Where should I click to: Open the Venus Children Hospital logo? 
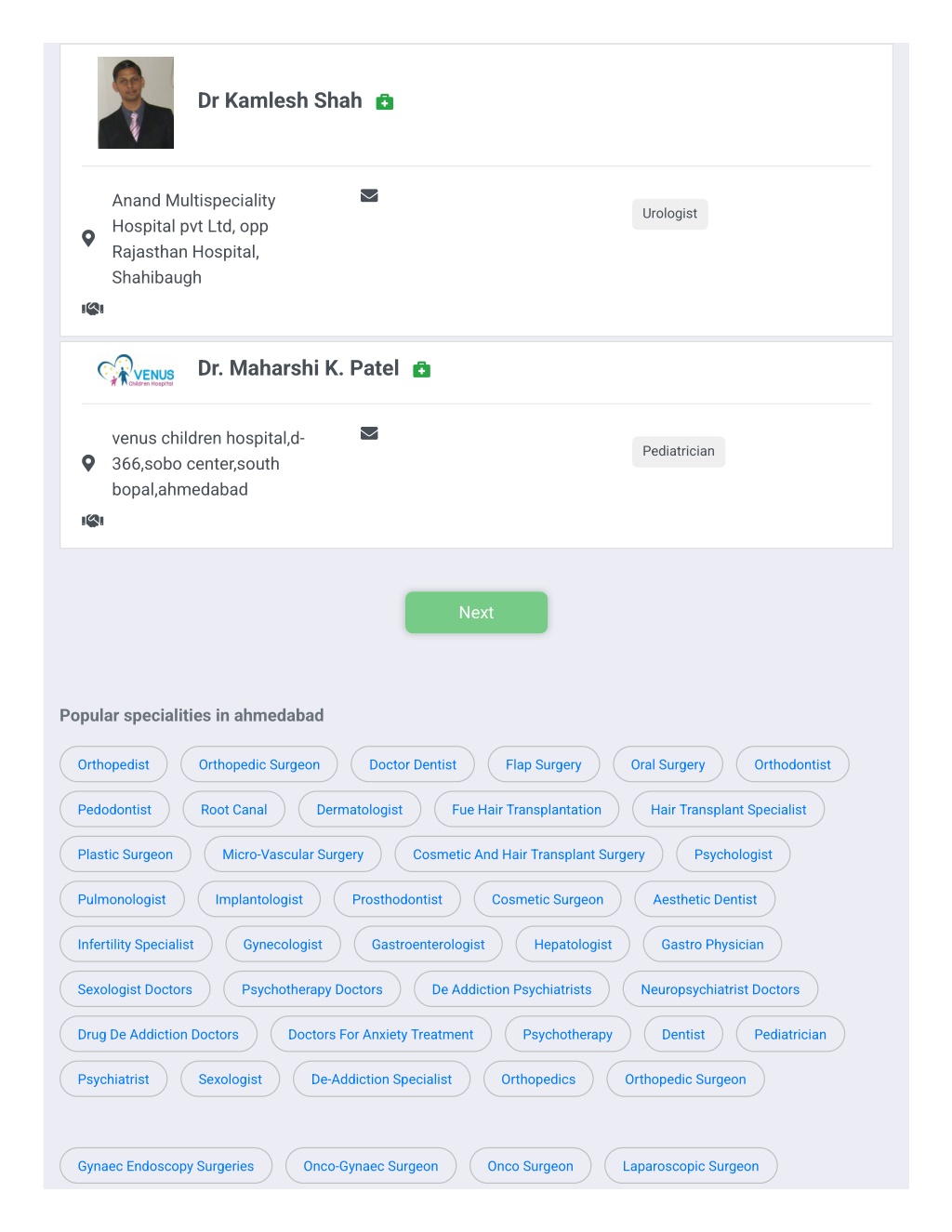[x=136, y=370]
